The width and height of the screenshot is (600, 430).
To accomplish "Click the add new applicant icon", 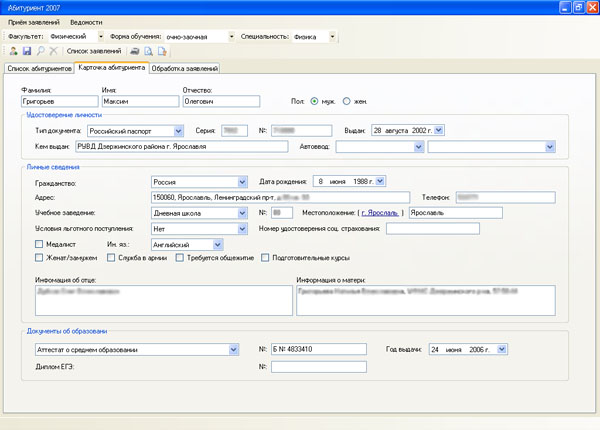I will coord(12,50).
